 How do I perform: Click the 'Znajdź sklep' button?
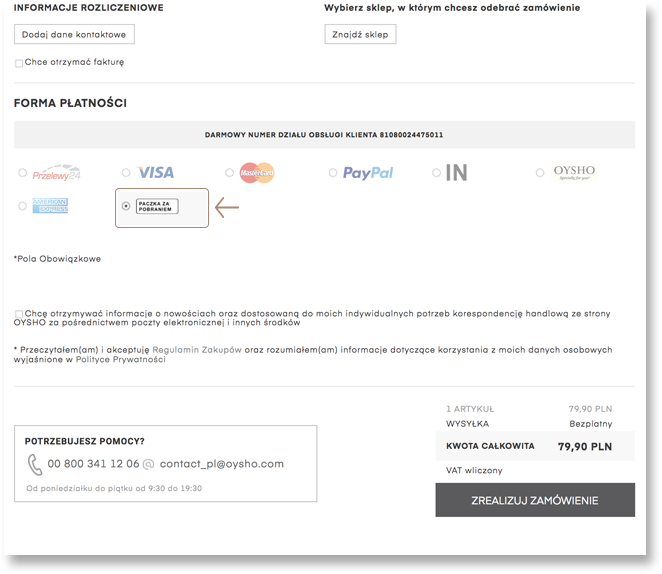[360, 34]
